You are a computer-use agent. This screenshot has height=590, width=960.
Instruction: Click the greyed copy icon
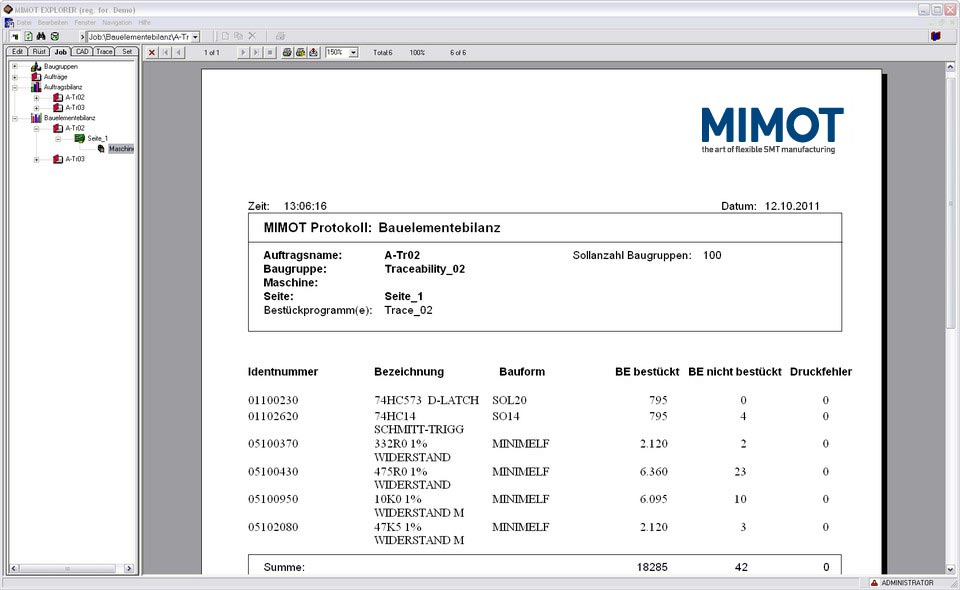(x=239, y=37)
